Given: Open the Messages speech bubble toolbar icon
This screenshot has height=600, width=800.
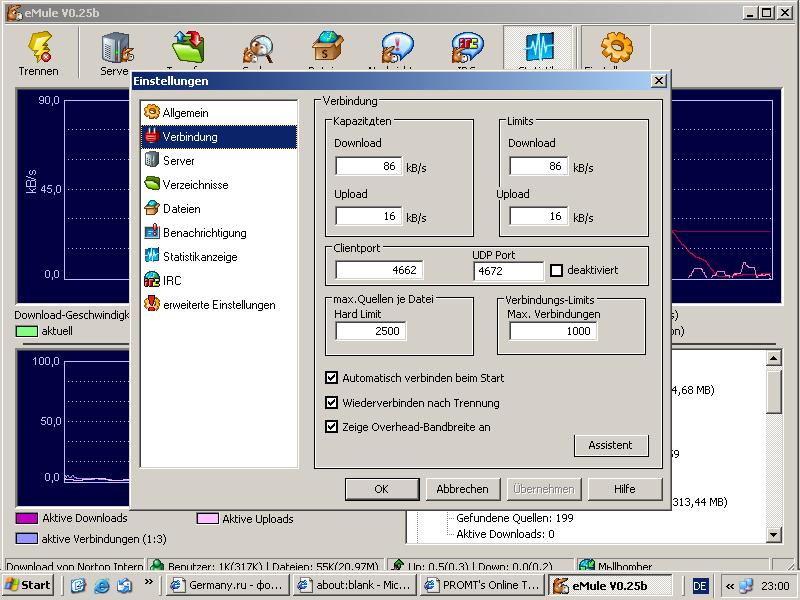Looking at the screenshot, I should 397,48.
